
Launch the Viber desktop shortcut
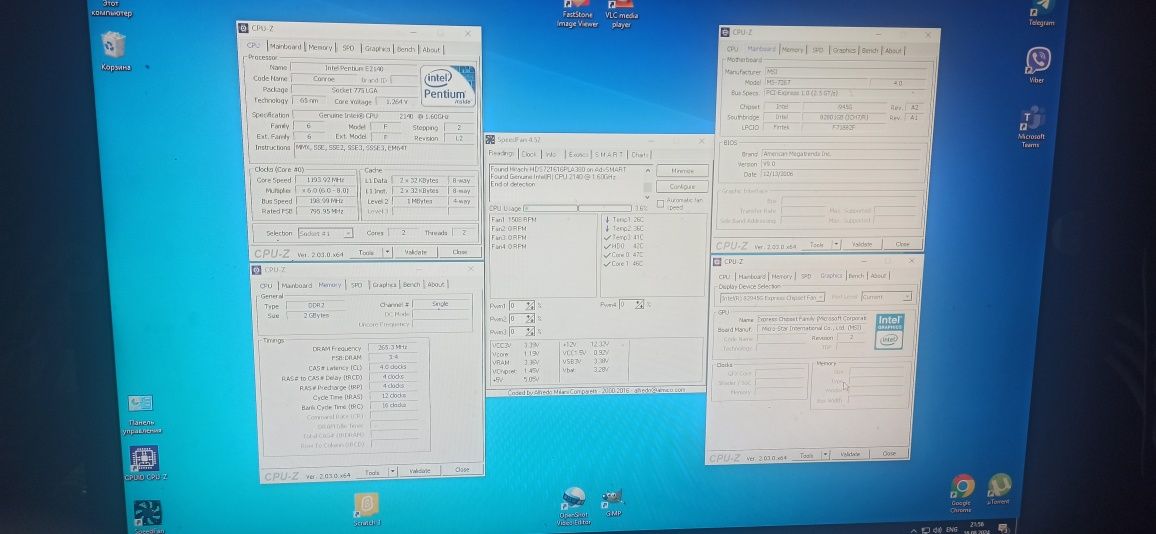(x=1037, y=65)
